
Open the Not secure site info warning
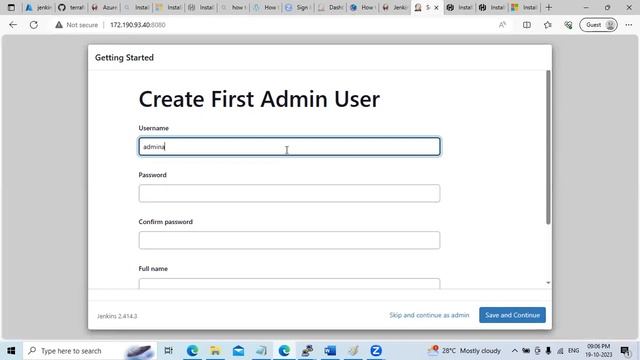click(77, 25)
